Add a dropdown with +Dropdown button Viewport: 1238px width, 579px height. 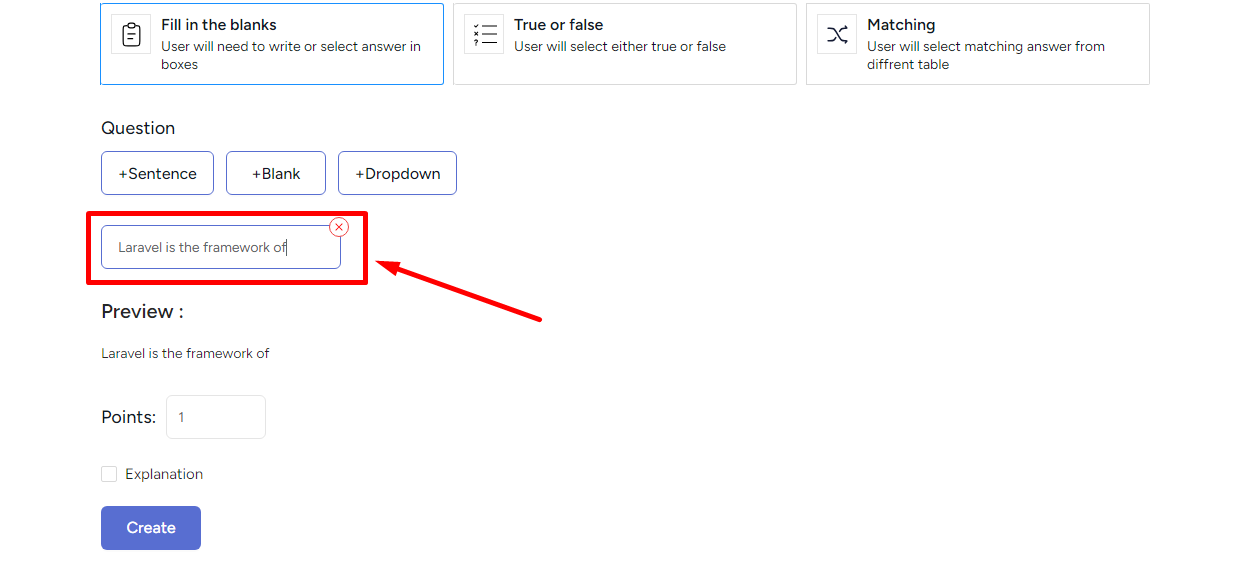pos(397,173)
